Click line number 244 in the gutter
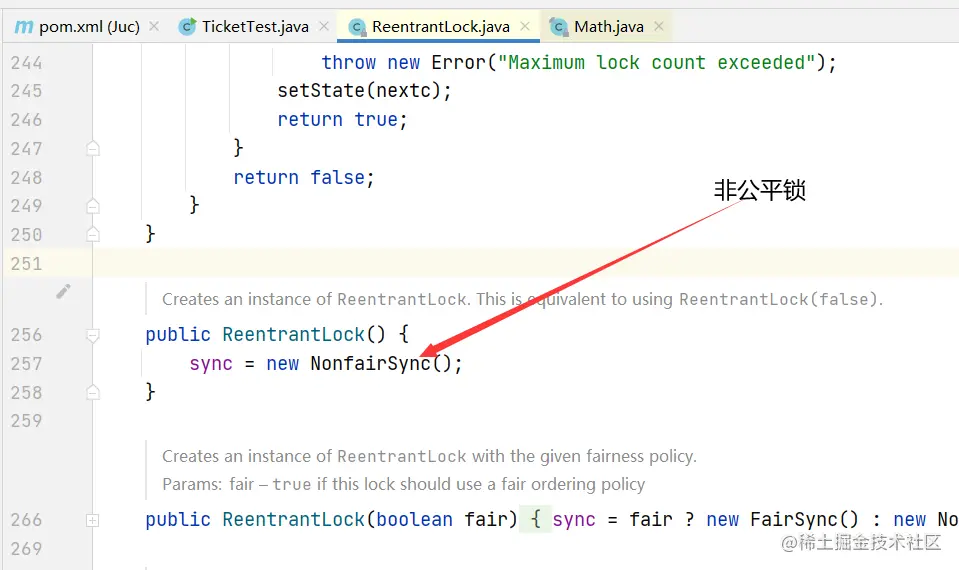Viewport: 959px width, 570px height. tap(26, 62)
